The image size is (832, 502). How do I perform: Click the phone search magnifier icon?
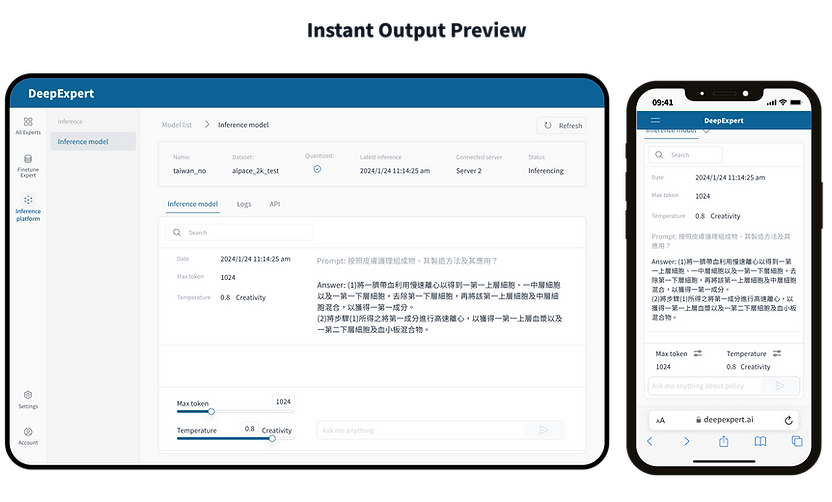point(659,155)
